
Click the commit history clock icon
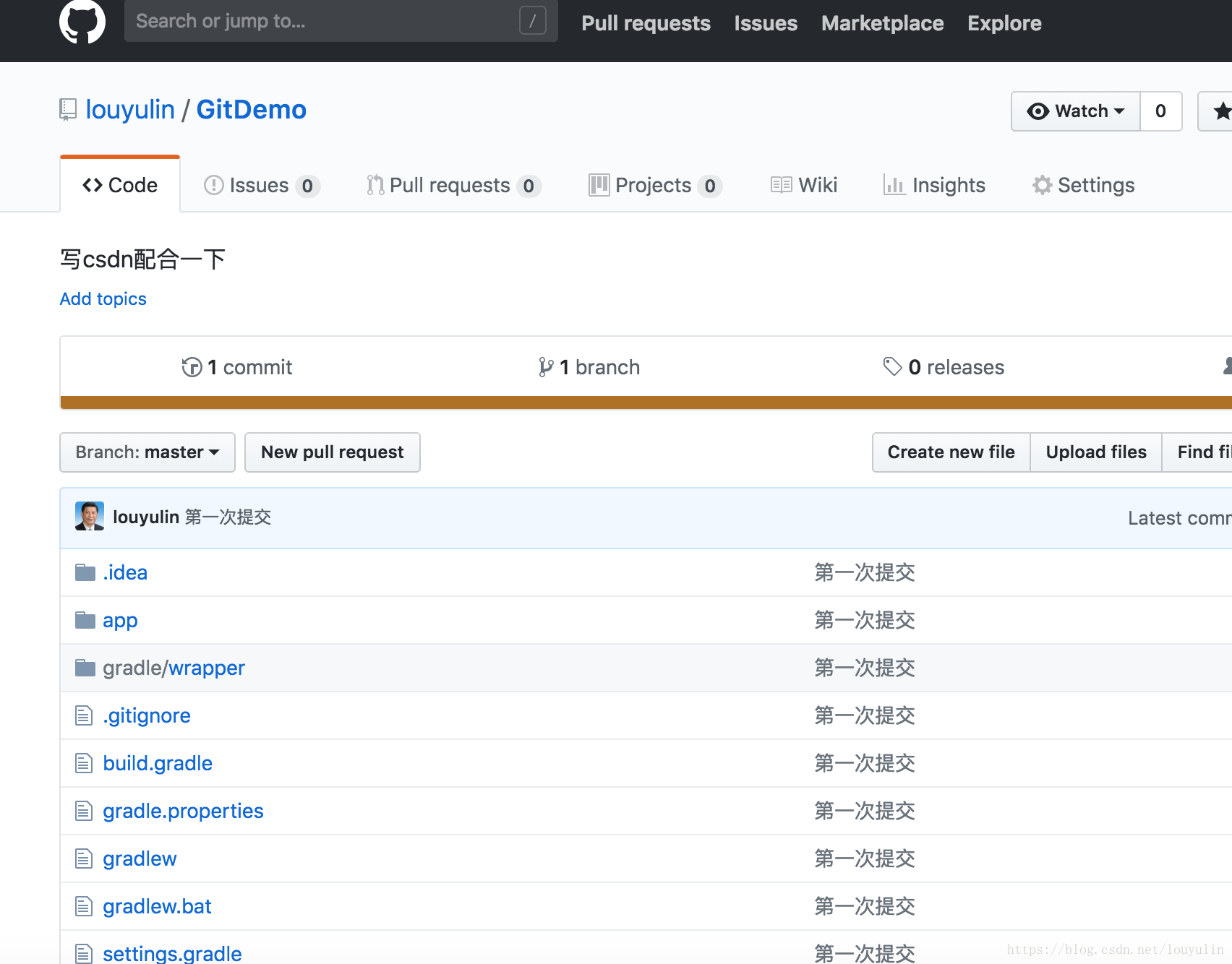click(x=192, y=367)
